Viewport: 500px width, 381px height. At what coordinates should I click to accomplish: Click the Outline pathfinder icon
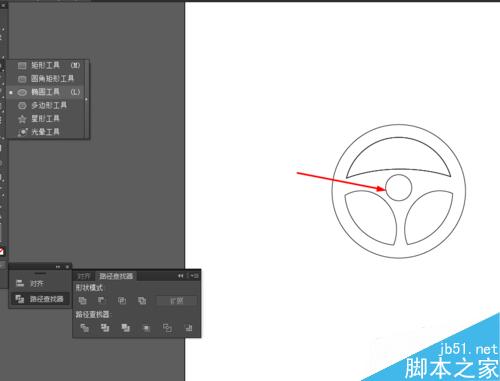(x=167, y=328)
